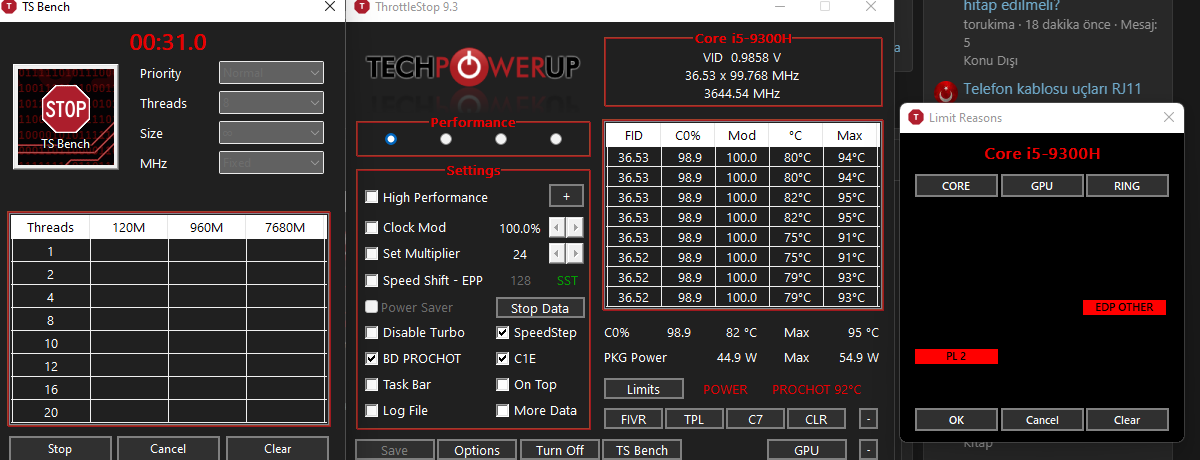Check the Disable Turbo option
Image resolution: width=1200 pixels, height=460 pixels.
tap(372, 333)
